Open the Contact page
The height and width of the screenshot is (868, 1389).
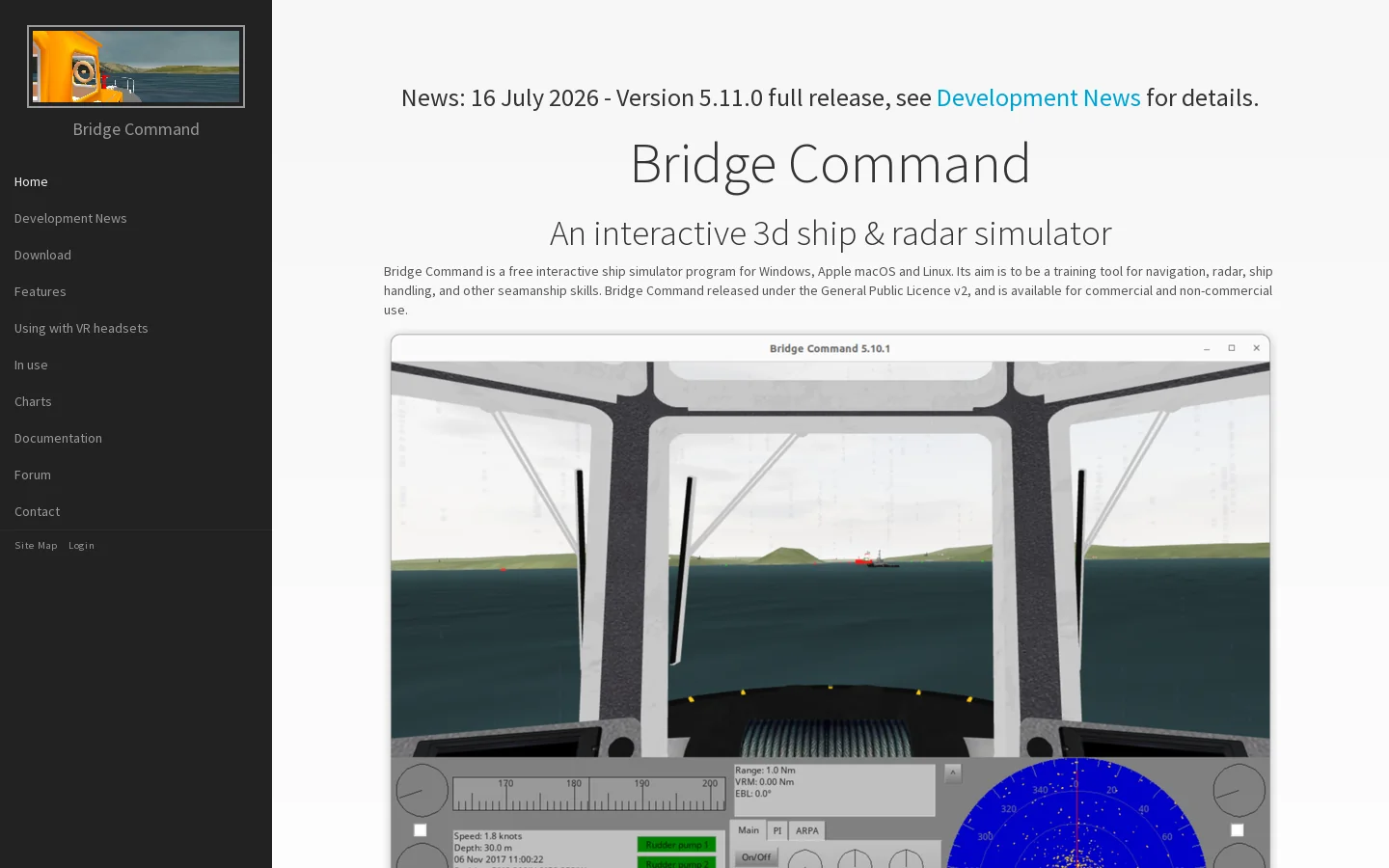point(37,511)
